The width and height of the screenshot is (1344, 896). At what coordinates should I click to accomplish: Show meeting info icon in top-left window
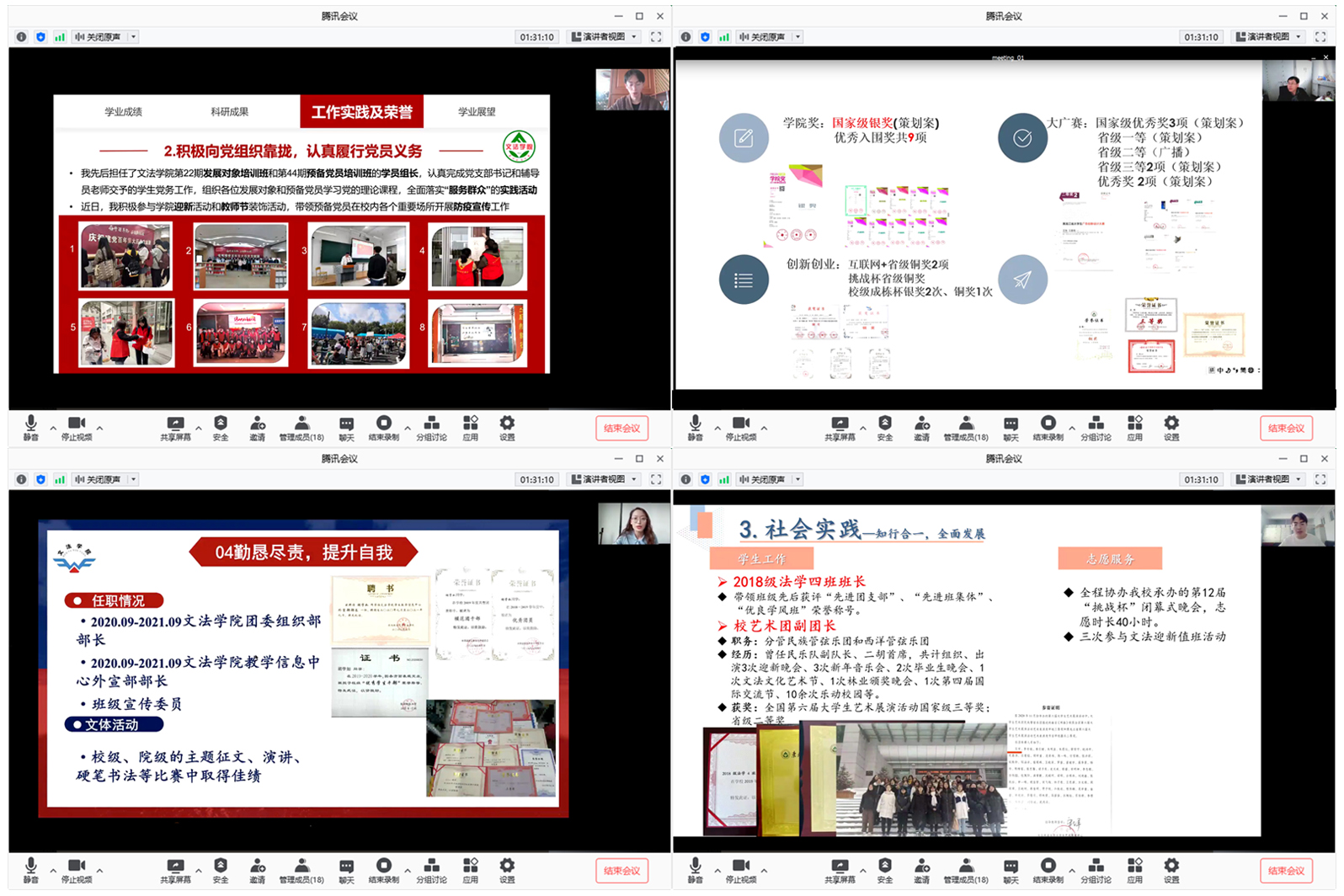(x=21, y=37)
